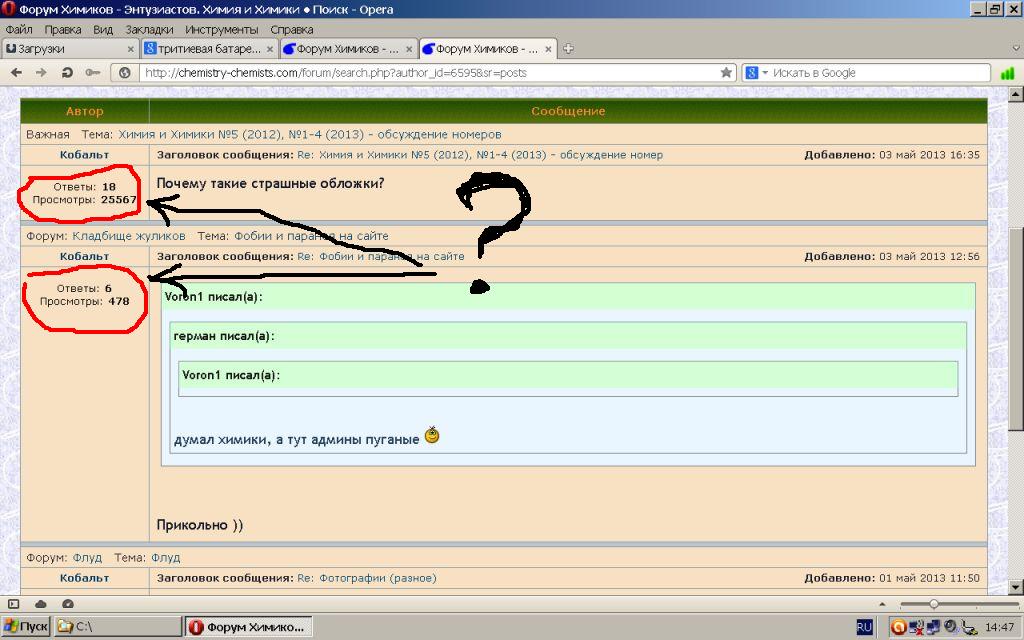
Task: Open the RU keyboard language selector
Action: 864,627
